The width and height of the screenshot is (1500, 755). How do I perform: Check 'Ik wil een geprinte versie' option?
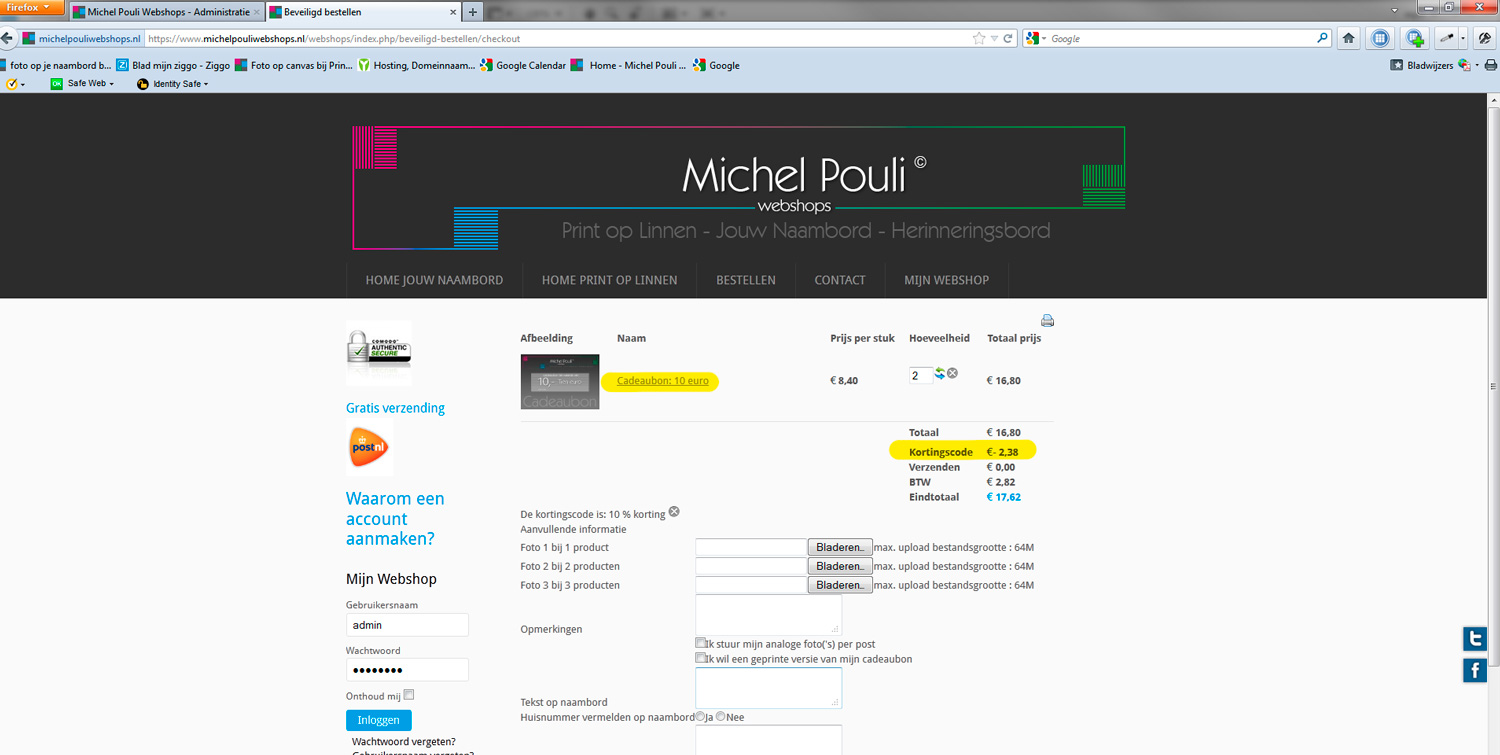701,658
